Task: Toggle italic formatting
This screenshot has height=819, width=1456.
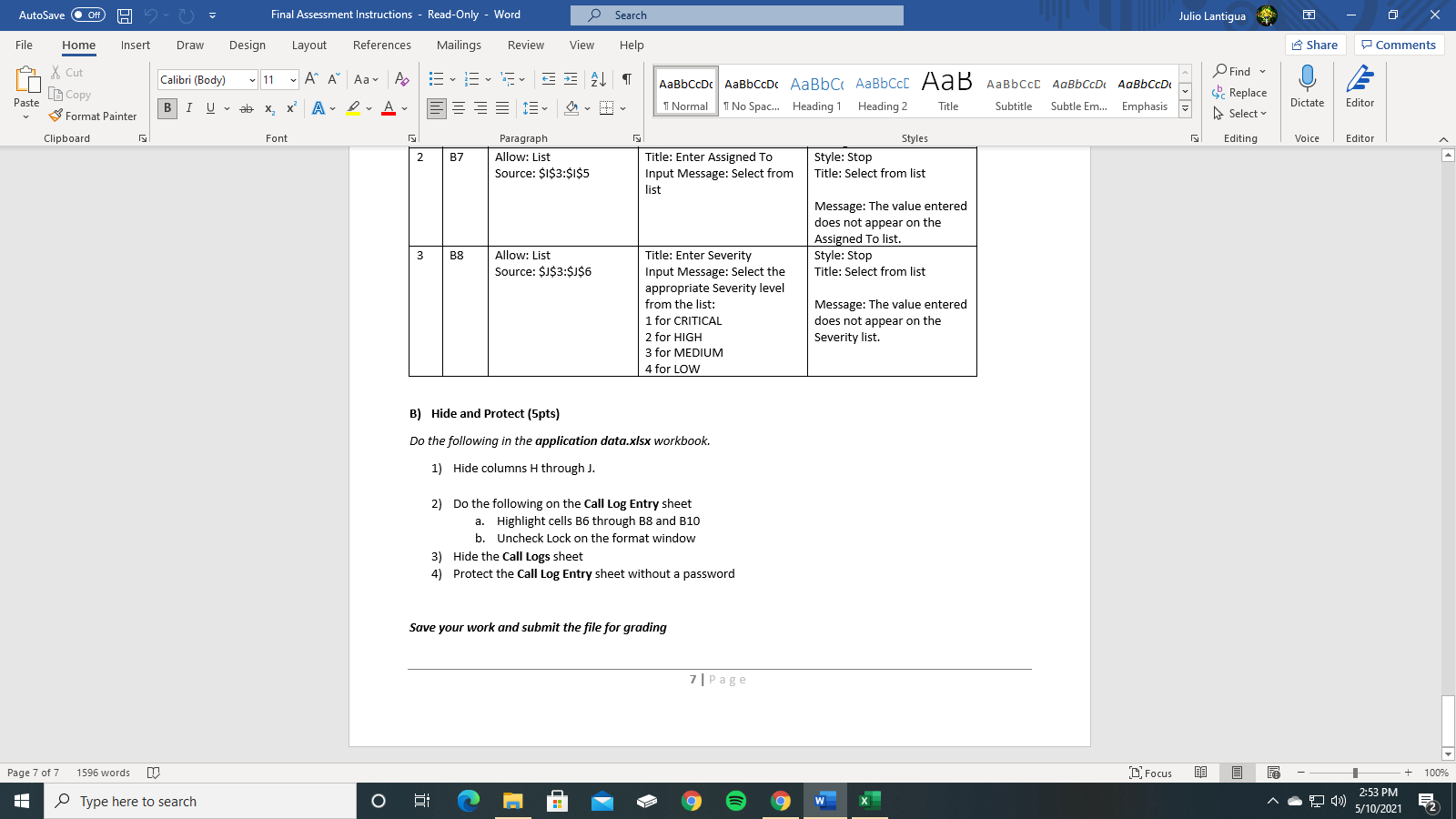Action: click(x=189, y=107)
